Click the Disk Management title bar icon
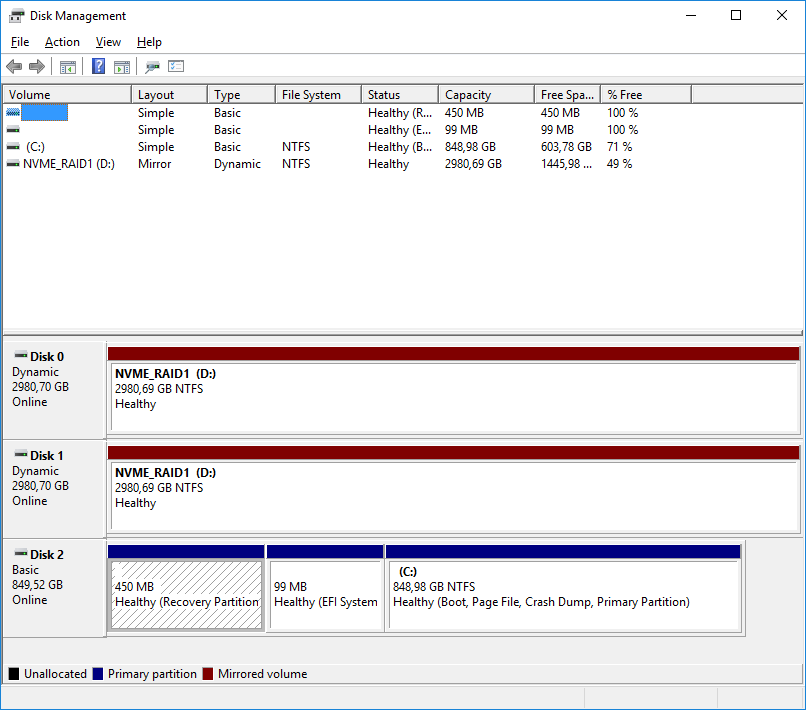Screen dimensions: 806x710 coord(16,16)
